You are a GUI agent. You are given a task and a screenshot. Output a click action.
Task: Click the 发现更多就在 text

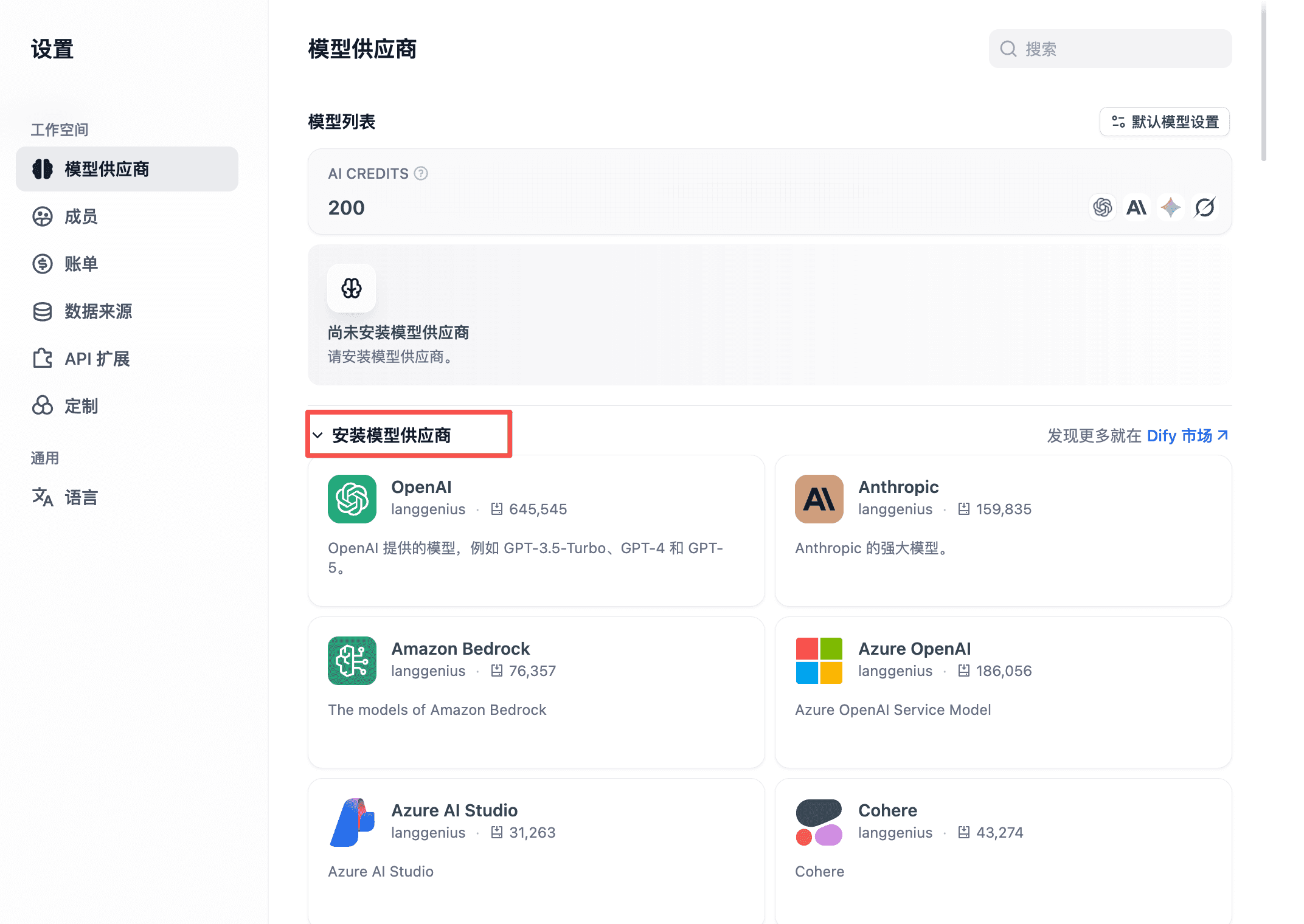(x=1095, y=435)
